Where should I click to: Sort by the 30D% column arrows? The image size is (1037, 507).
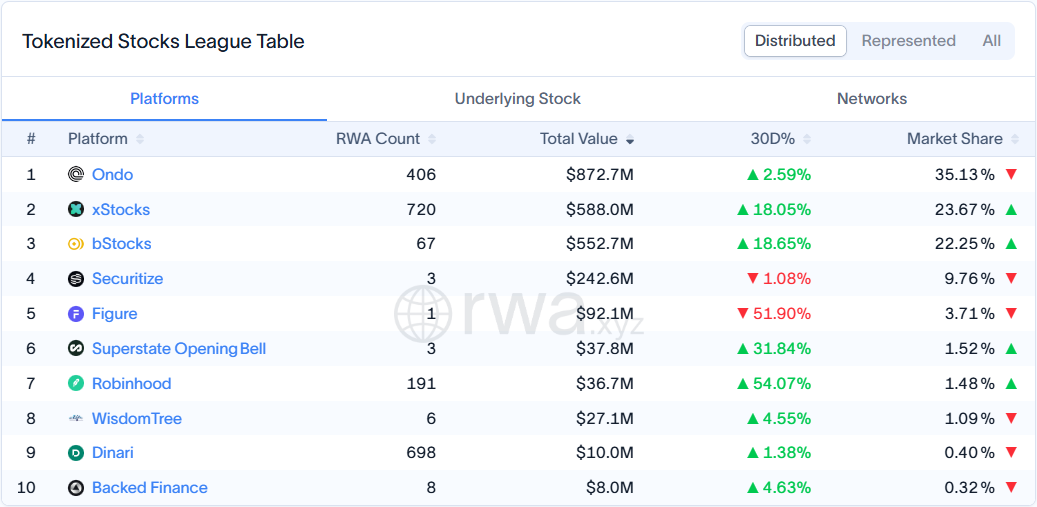(807, 139)
